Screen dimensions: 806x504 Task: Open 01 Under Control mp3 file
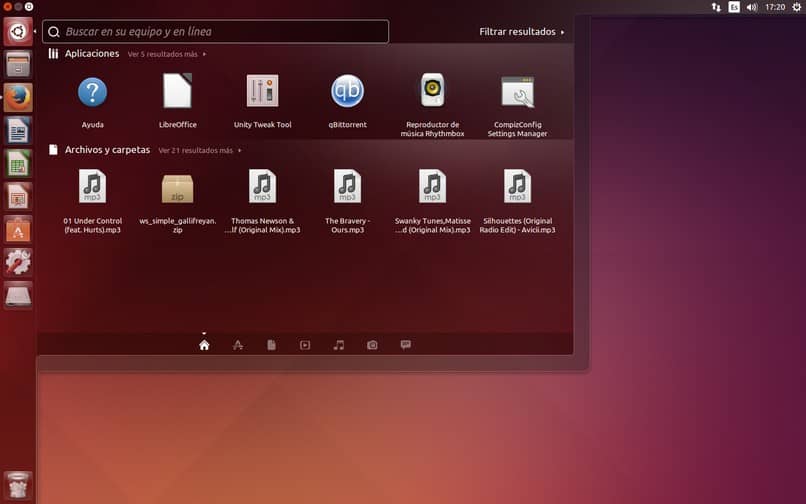(x=93, y=187)
